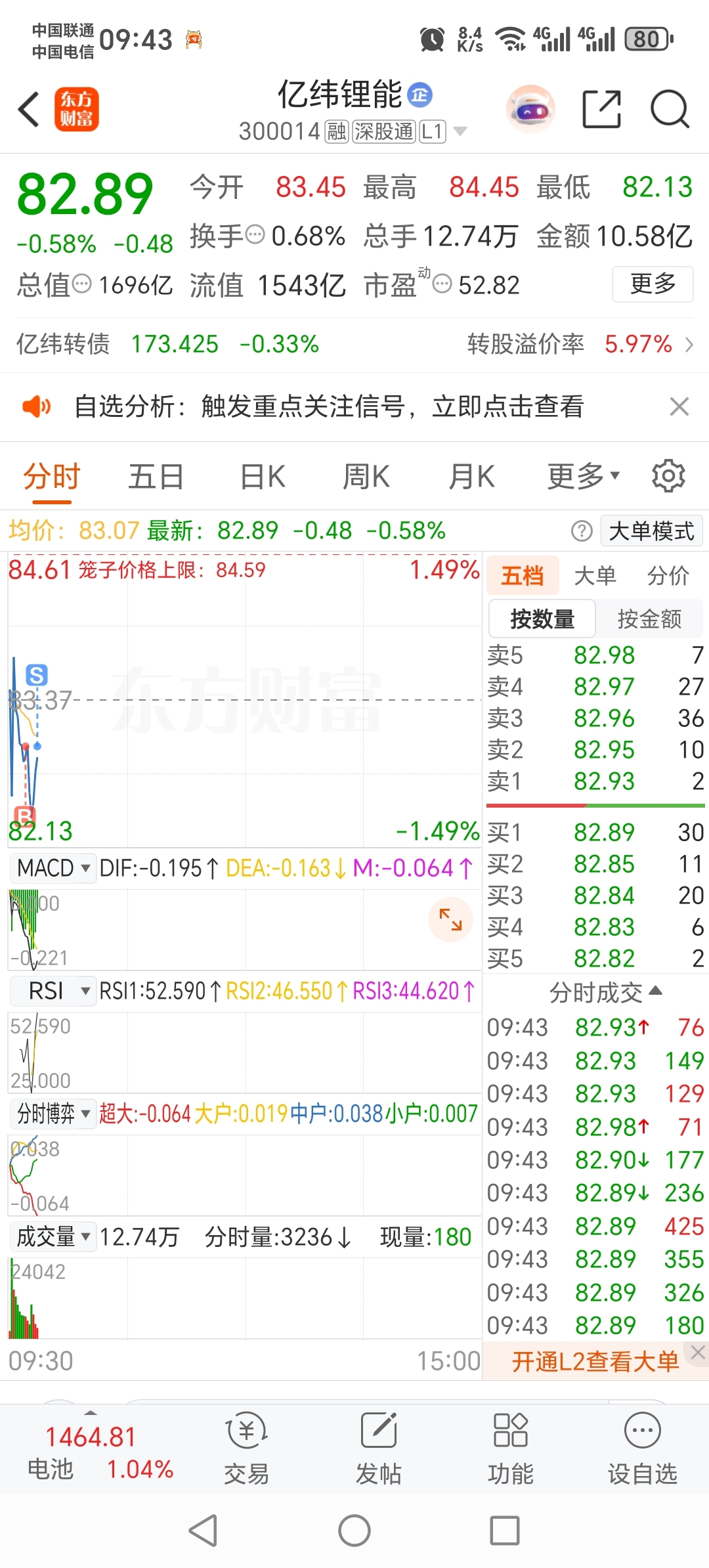Open chart settings gear icon
The height and width of the screenshot is (1568, 709).
[668, 475]
